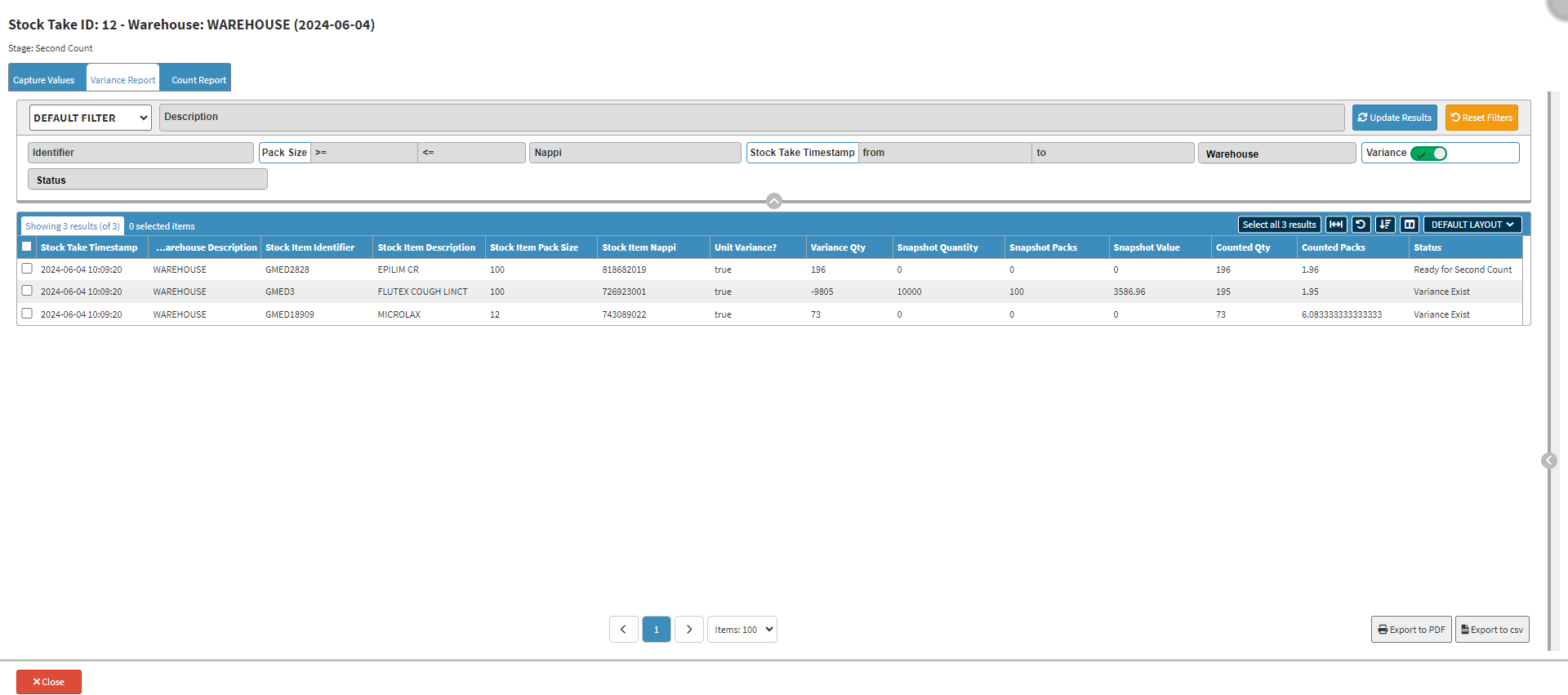
Task: Go to the previous page arrow
Action: [x=624, y=630]
